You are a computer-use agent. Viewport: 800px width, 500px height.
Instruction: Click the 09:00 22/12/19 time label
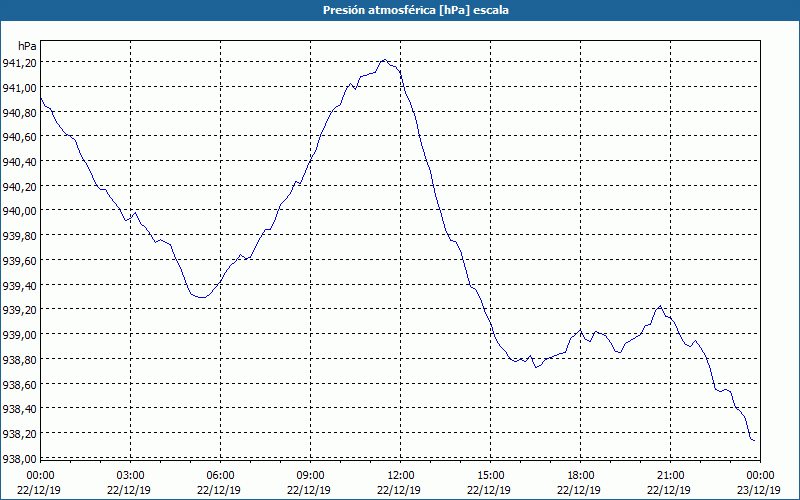tap(309, 483)
